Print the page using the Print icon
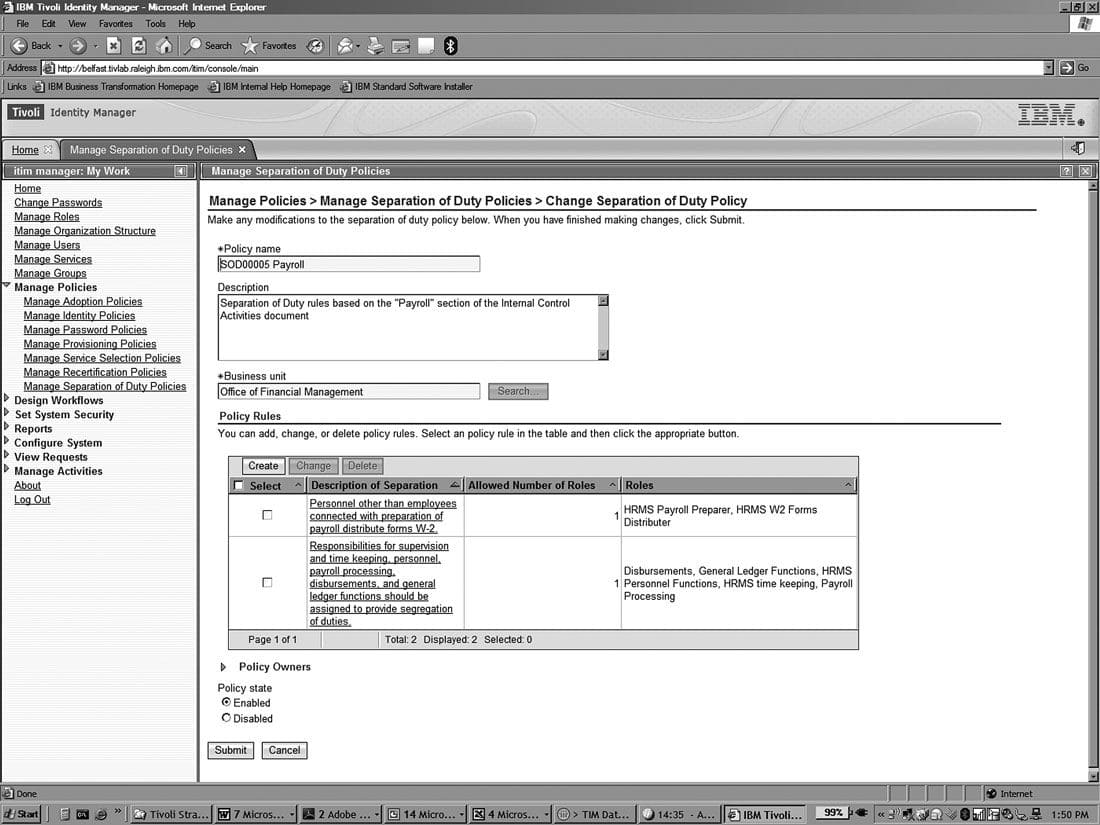The image size is (1100, 825). click(376, 46)
